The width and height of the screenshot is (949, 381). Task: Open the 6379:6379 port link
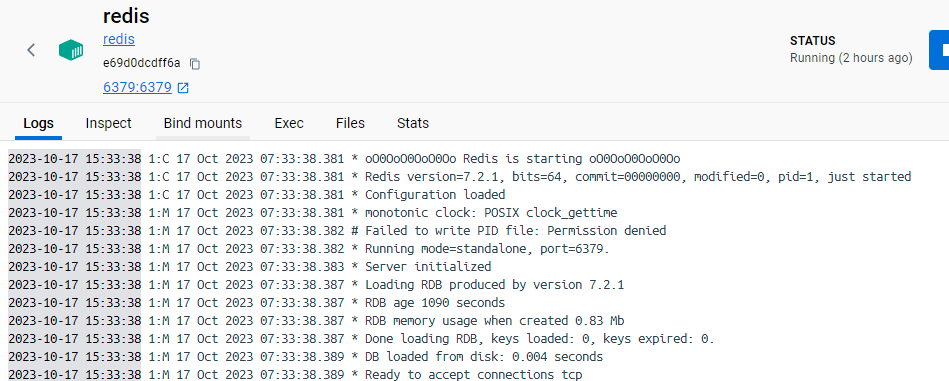[x=137, y=87]
